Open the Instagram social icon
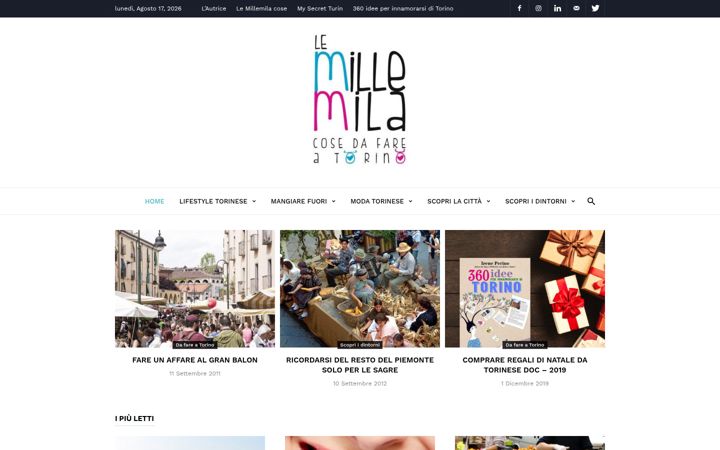Viewport: 720px width, 450px height. 538,8
